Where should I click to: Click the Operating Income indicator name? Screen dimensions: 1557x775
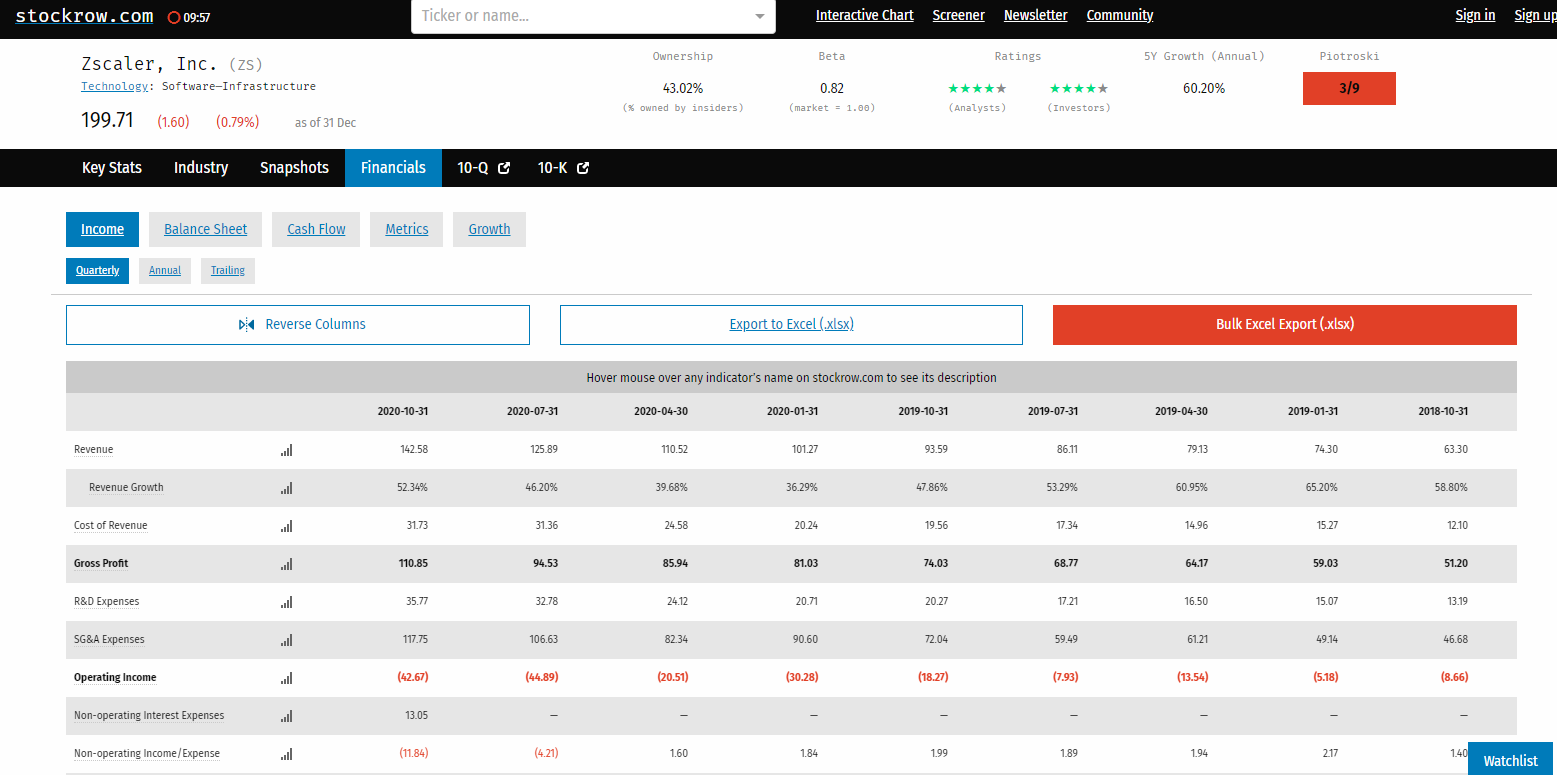[115, 678]
